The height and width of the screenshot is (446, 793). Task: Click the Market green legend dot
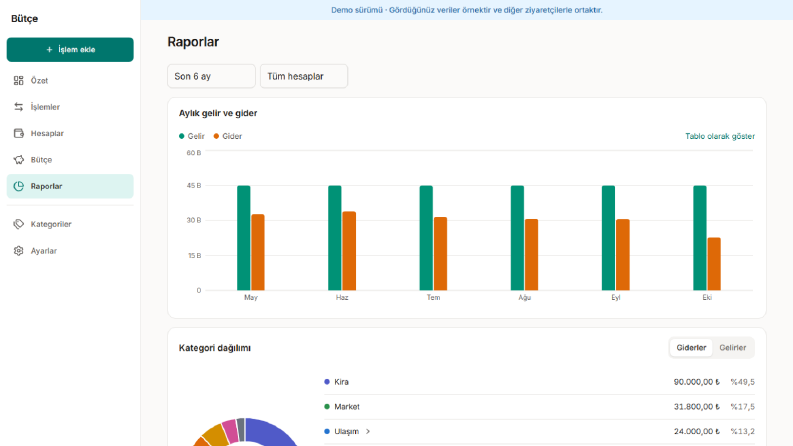327,407
